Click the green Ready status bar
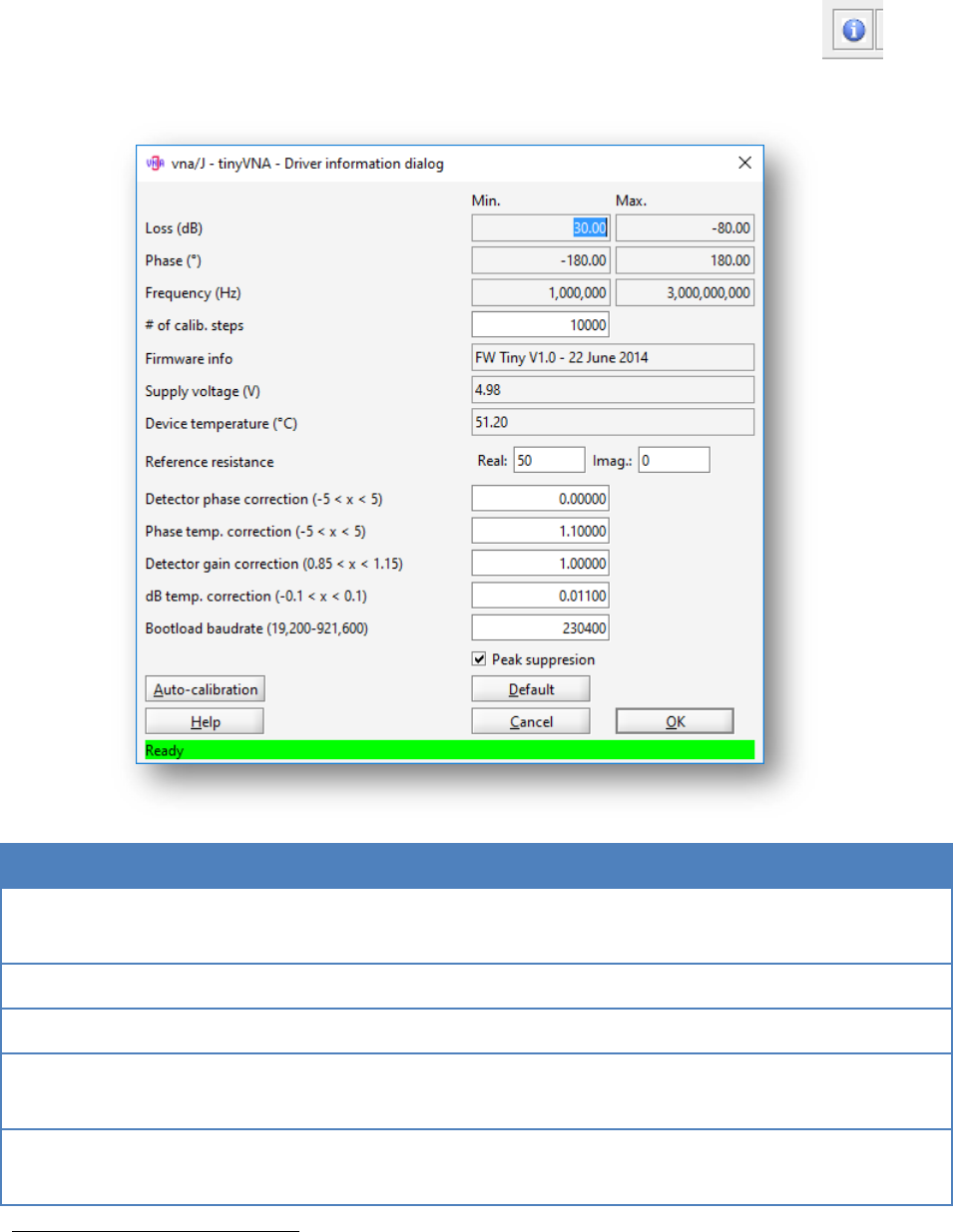953x1232 pixels. (450, 750)
